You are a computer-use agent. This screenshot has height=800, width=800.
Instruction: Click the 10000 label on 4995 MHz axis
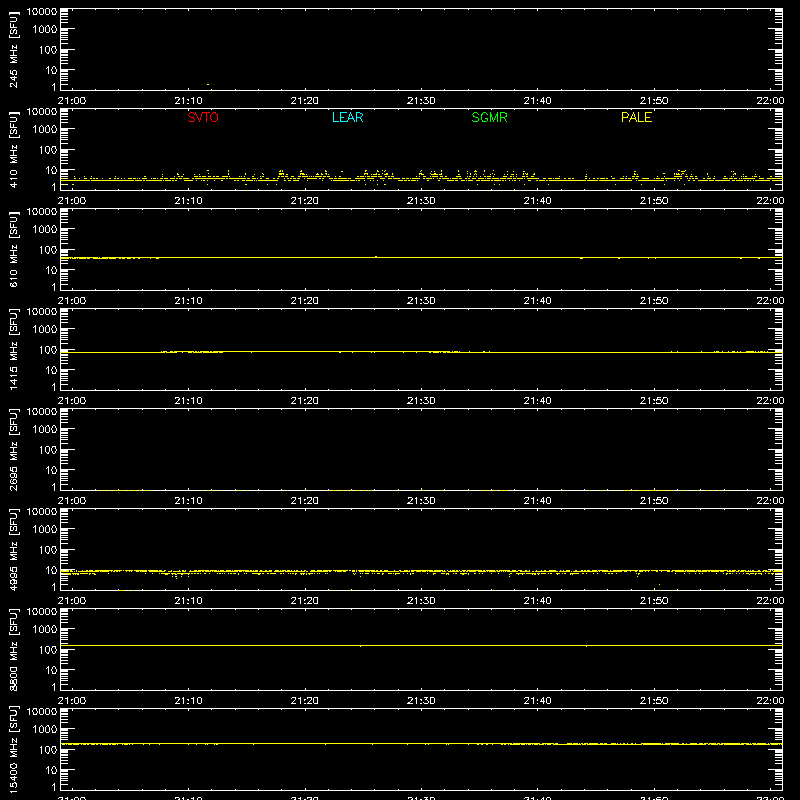click(x=42, y=512)
